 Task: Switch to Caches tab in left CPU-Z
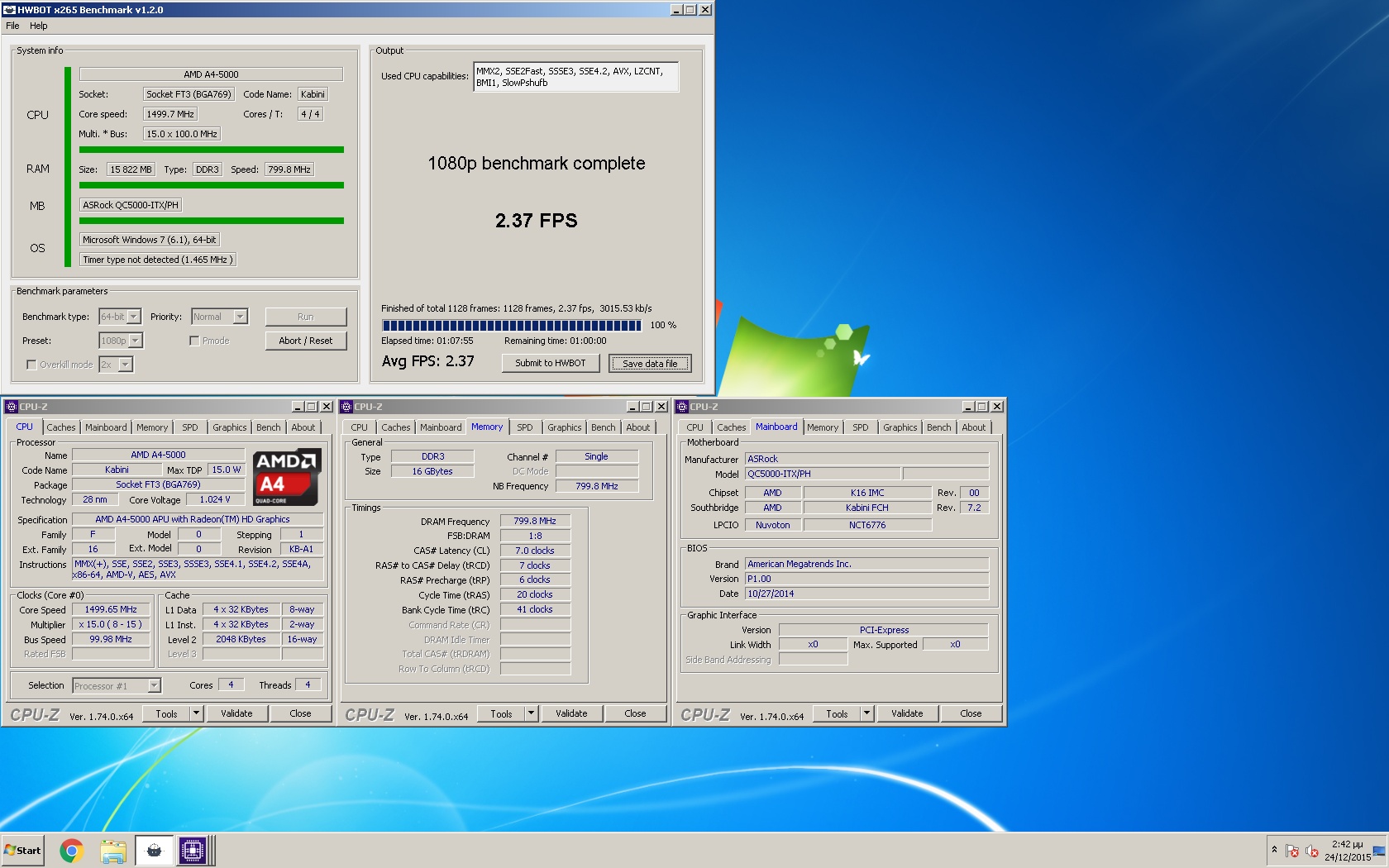pos(60,427)
